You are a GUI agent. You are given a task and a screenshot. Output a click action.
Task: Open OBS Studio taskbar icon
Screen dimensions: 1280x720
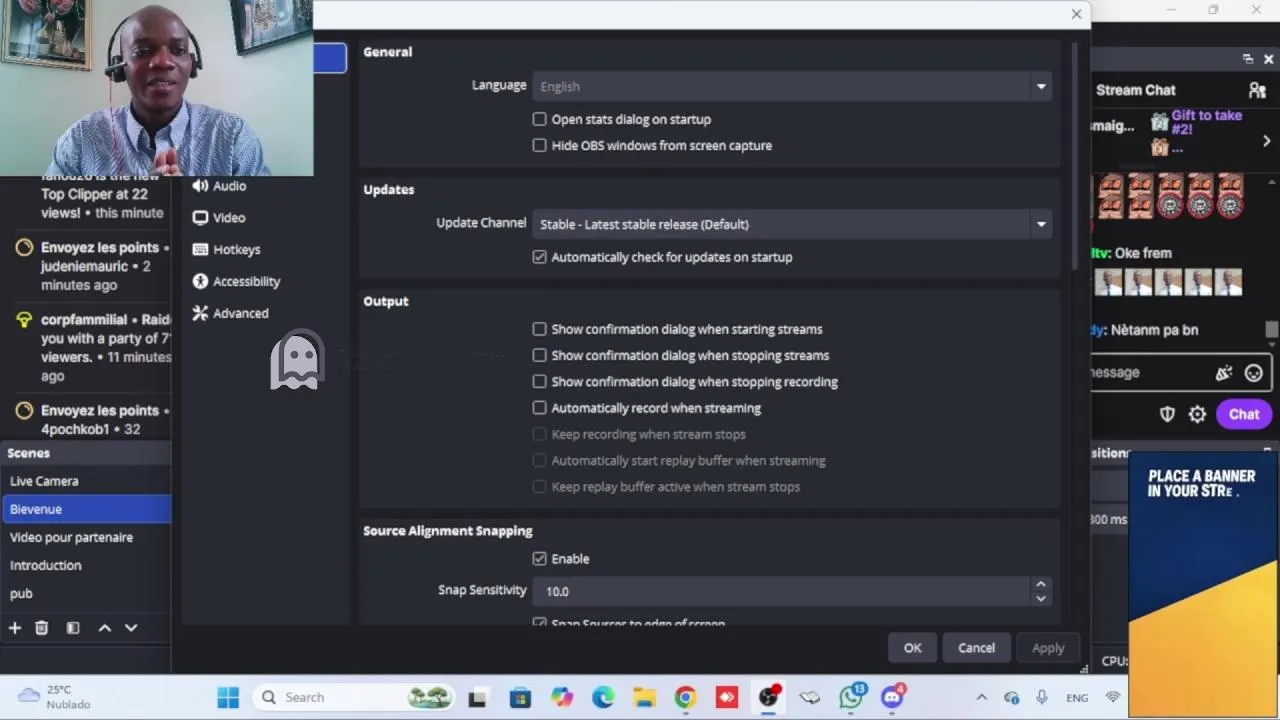(x=768, y=697)
